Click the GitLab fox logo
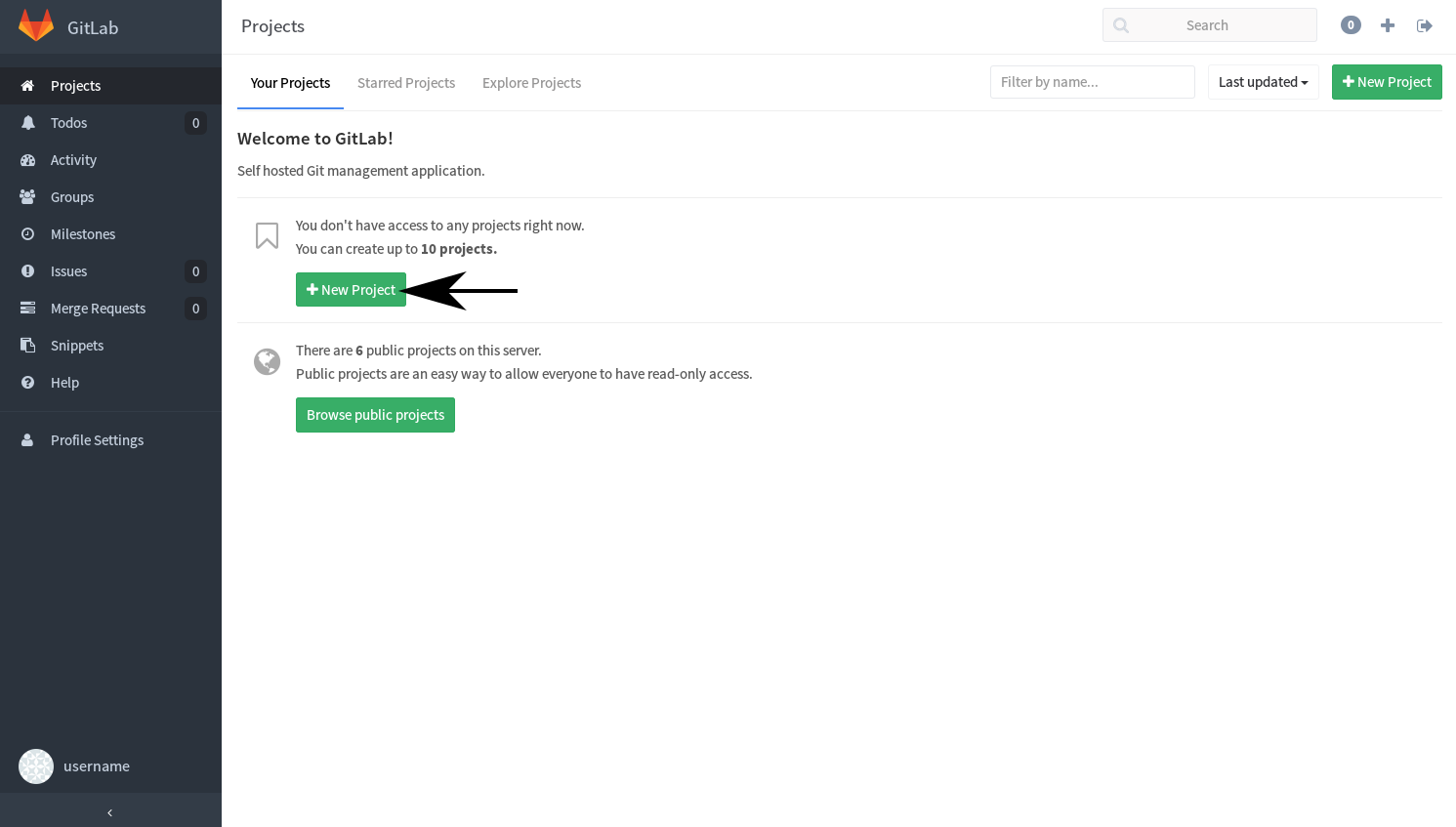This screenshot has width=1456, height=827. (36, 26)
